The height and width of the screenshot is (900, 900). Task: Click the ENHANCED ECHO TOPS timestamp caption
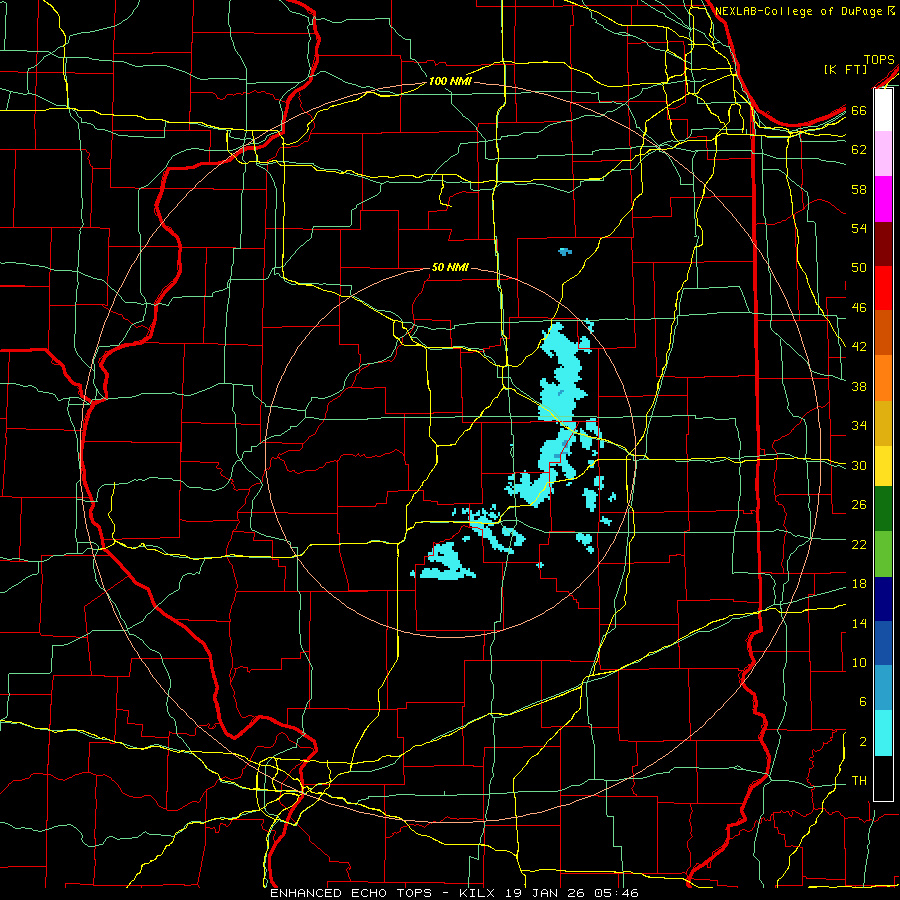(454, 893)
